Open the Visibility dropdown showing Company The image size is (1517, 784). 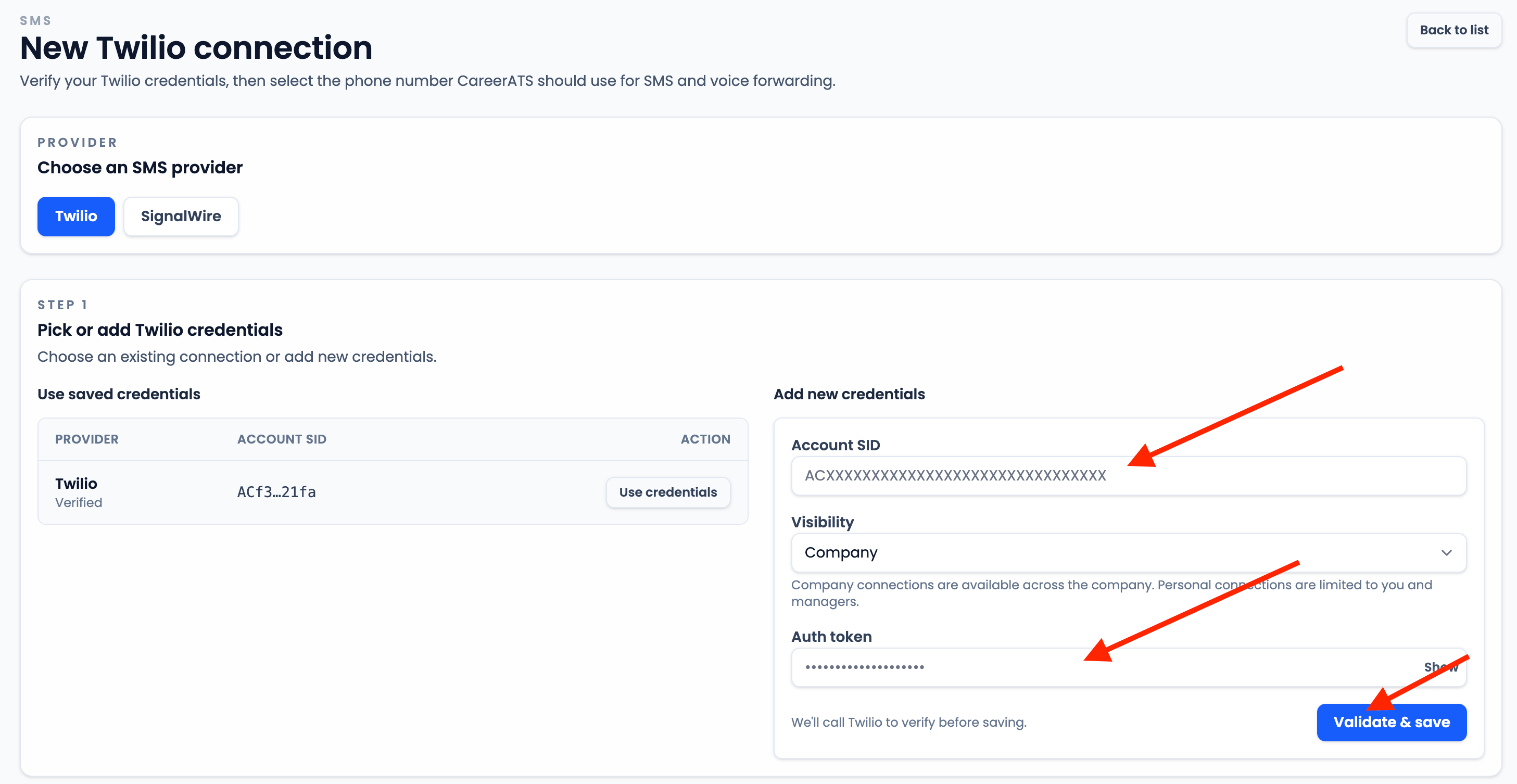pos(1128,552)
